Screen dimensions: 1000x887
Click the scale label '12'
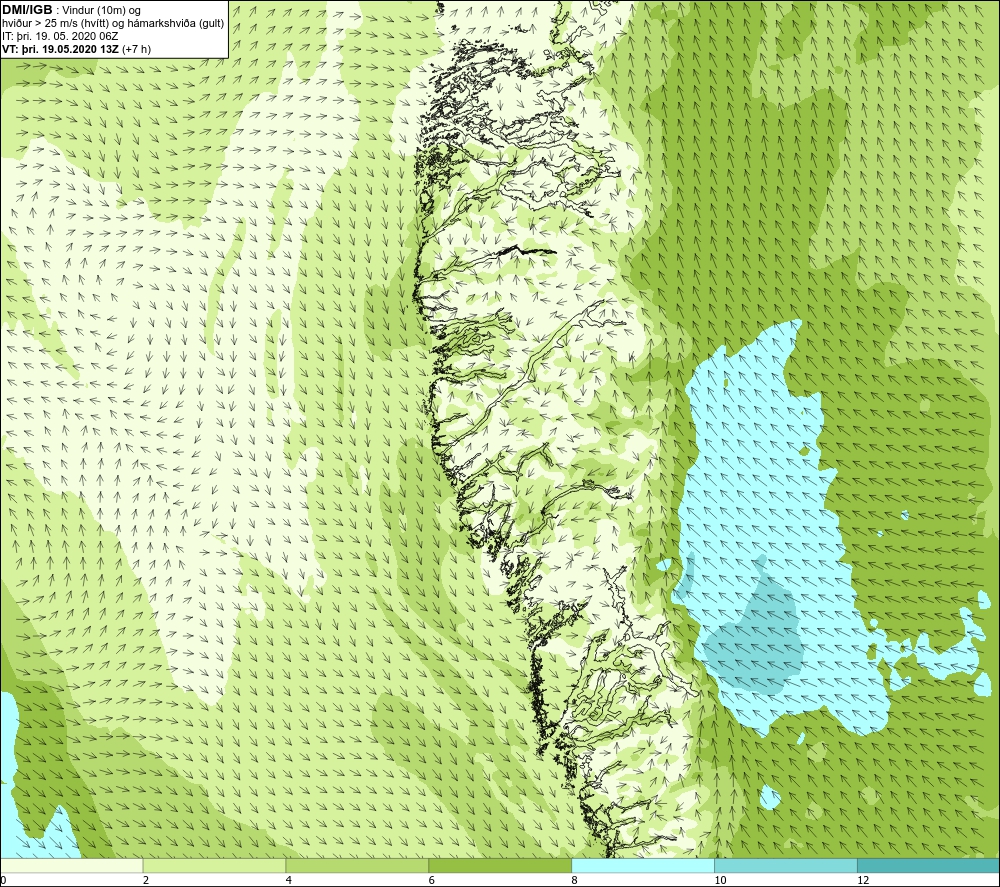[x=863, y=880]
